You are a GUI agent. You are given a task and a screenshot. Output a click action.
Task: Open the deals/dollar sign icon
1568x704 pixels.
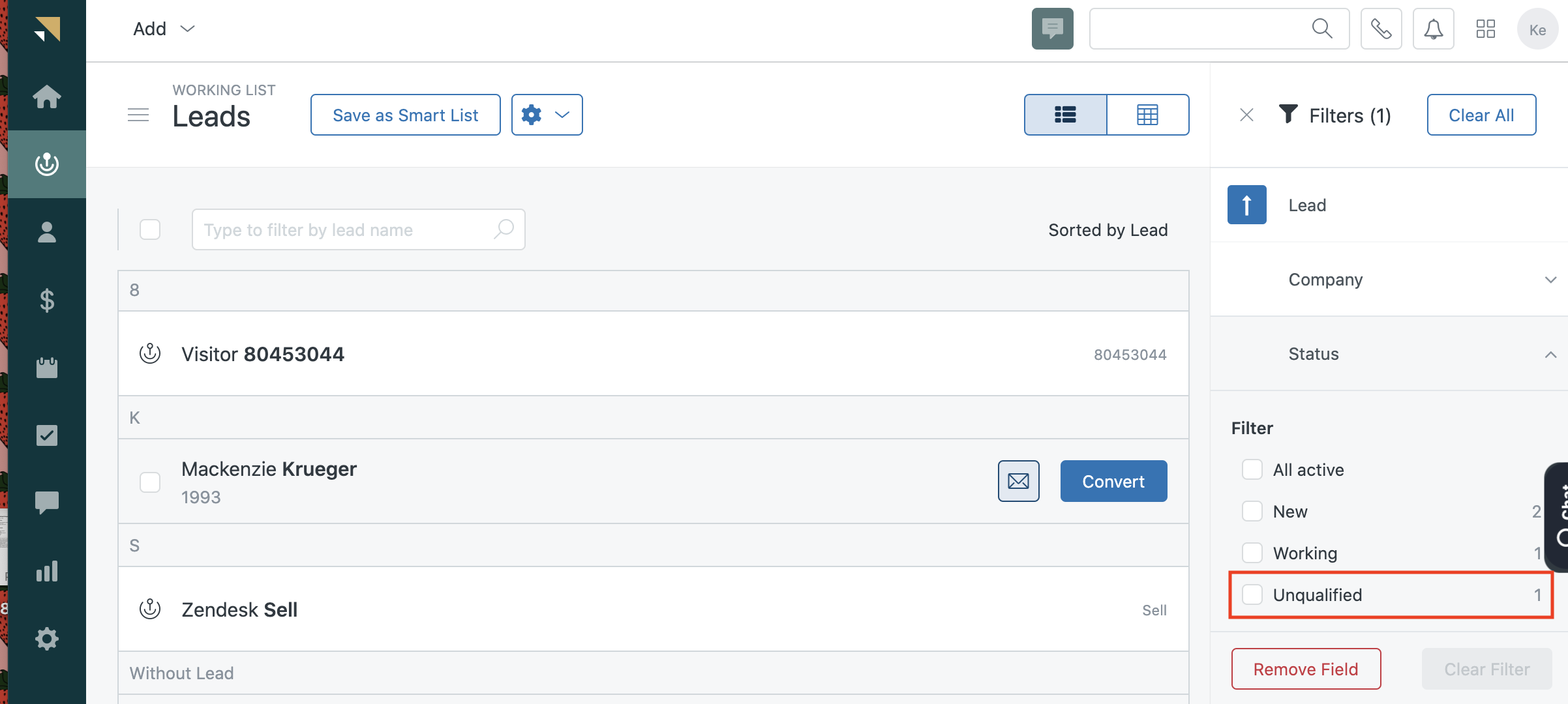coord(47,300)
